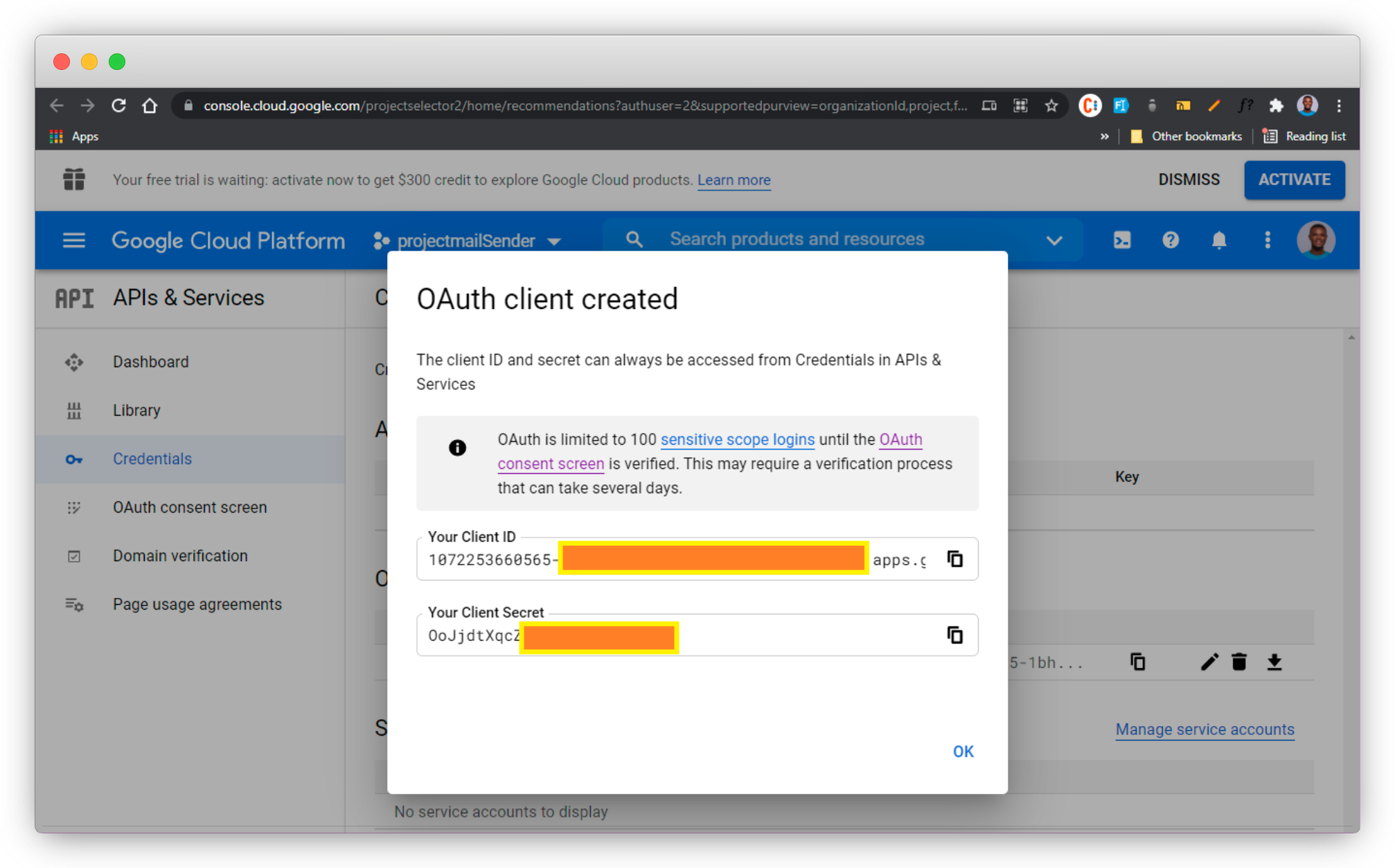Dismiss the free trial banner
Screen dimensions: 1395x868
(1189, 179)
